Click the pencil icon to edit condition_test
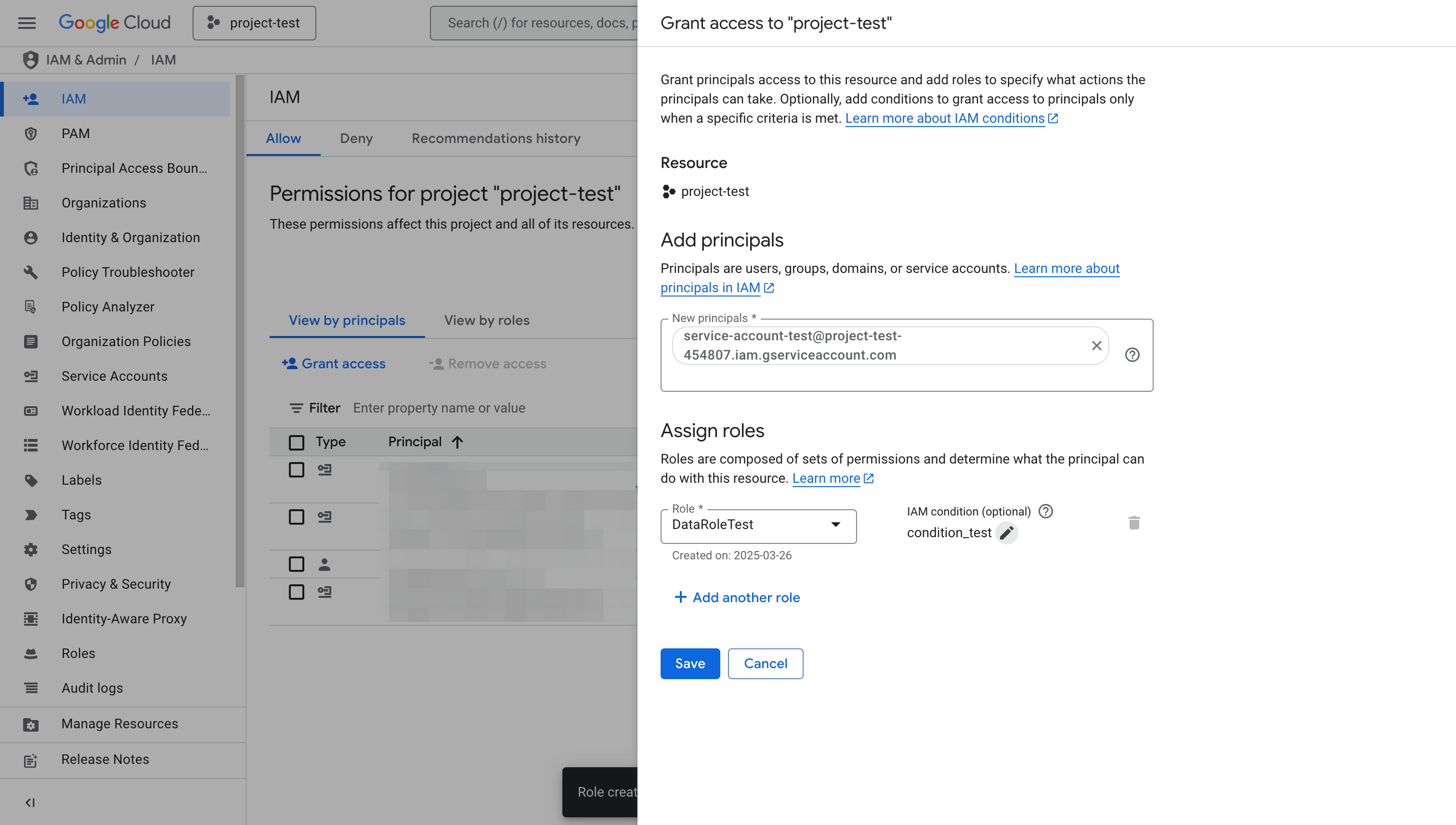Image resolution: width=1456 pixels, height=825 pixels. (1007, 533)
